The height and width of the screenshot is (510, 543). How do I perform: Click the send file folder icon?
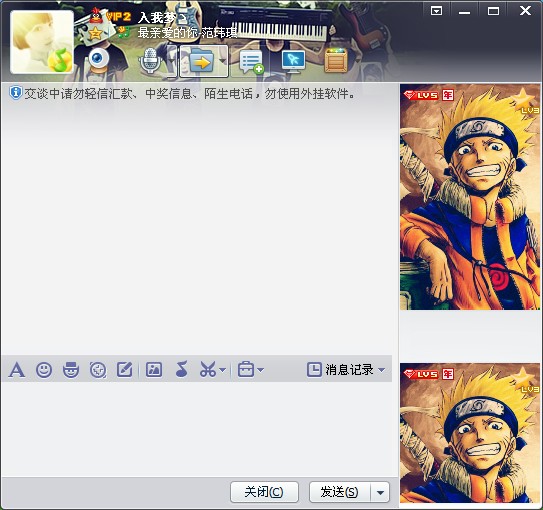(x=201, y=61)
